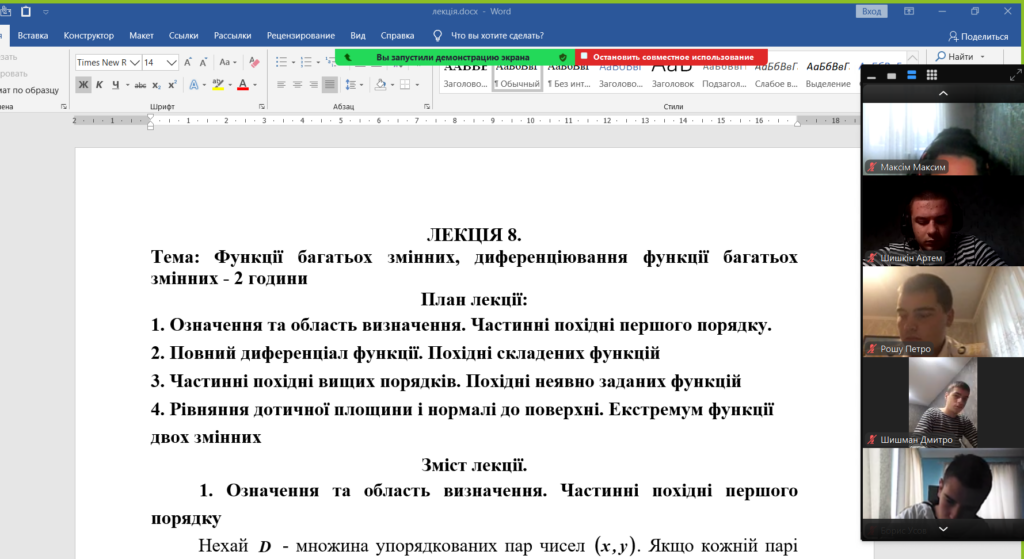
Task: Open the borders dropdown arrow
Action: coord(417,85)
